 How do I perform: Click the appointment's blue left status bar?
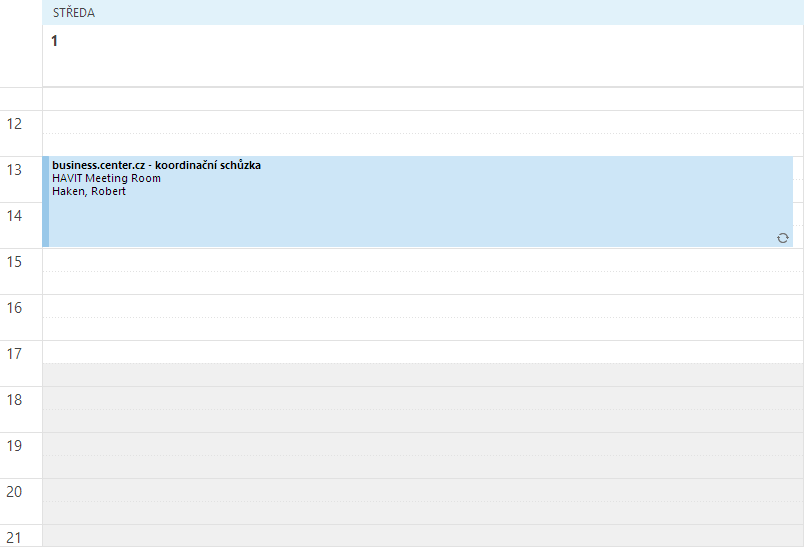tap(46, 201)
